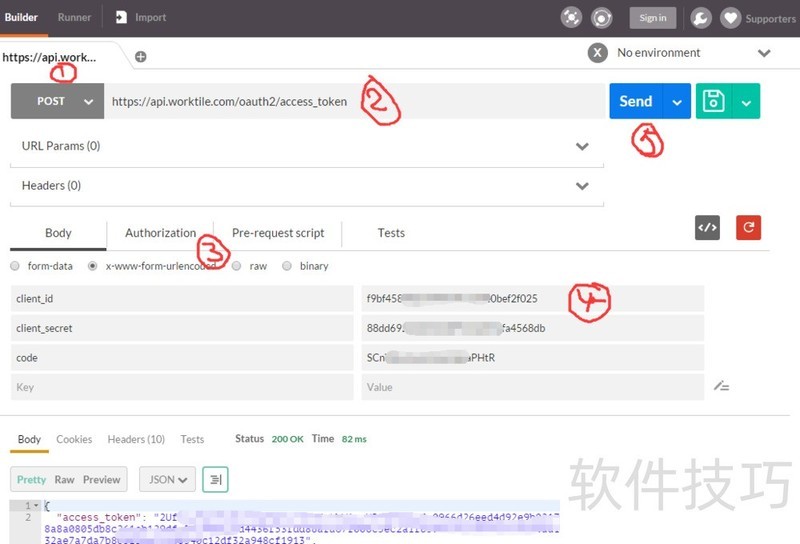Open the Send options dropdown arrow
This screenshot has width=800, height=544.
click(x=677, y=101)
